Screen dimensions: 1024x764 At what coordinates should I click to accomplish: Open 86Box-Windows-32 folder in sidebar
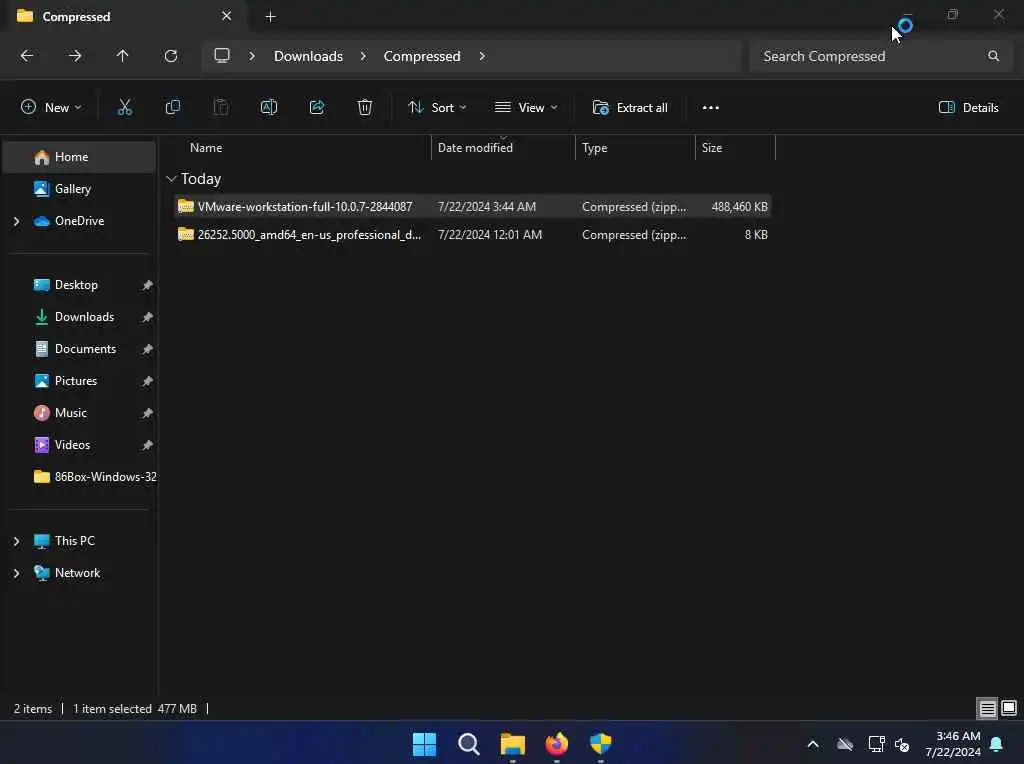[x=80, y=477]
